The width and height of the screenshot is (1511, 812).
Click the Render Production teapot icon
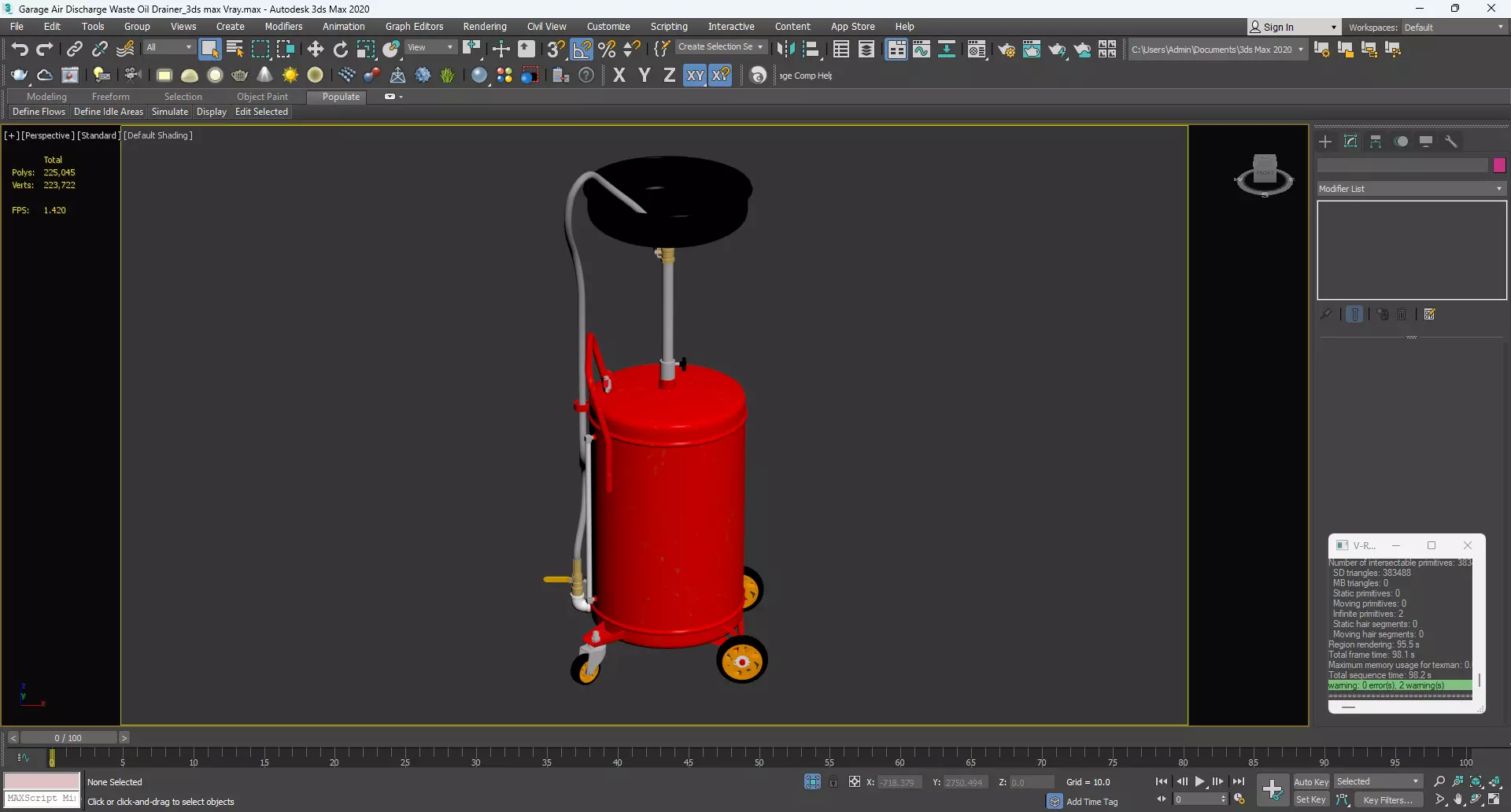pos(1056,50)
